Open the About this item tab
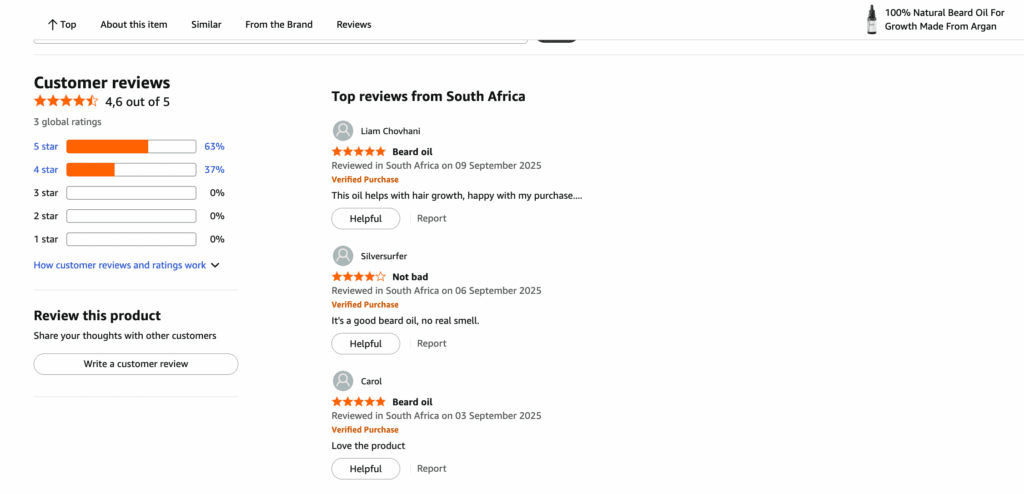 pos(134,24)
